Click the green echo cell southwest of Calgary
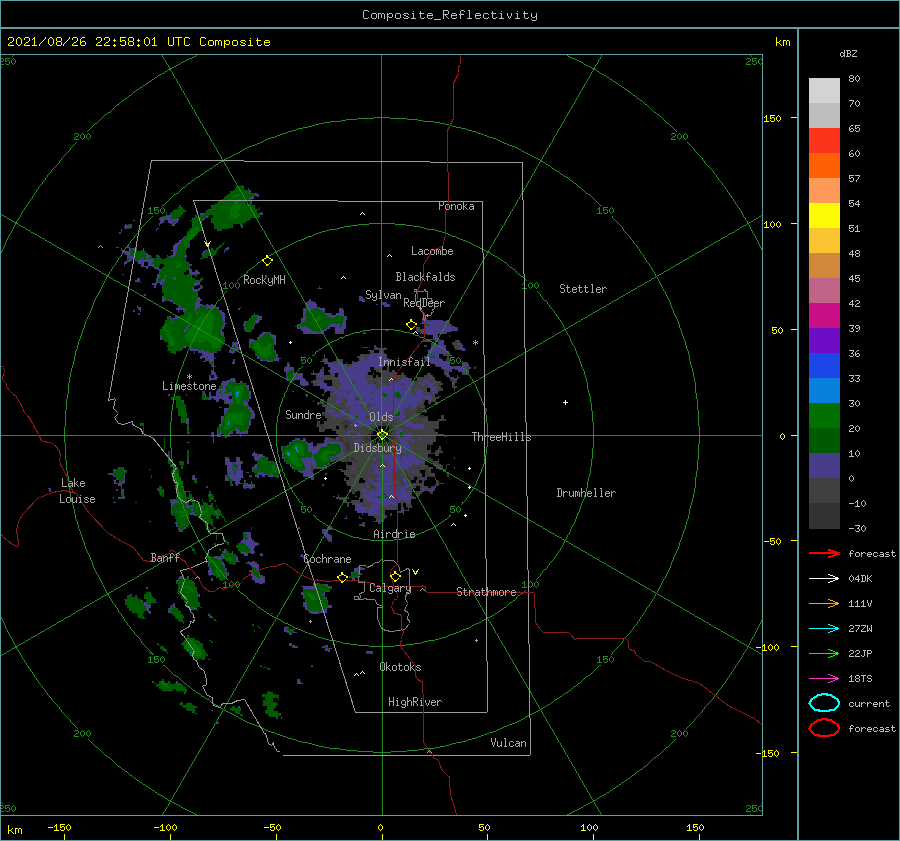The width and height of the screenshot is (900, 841). point(316,598)
